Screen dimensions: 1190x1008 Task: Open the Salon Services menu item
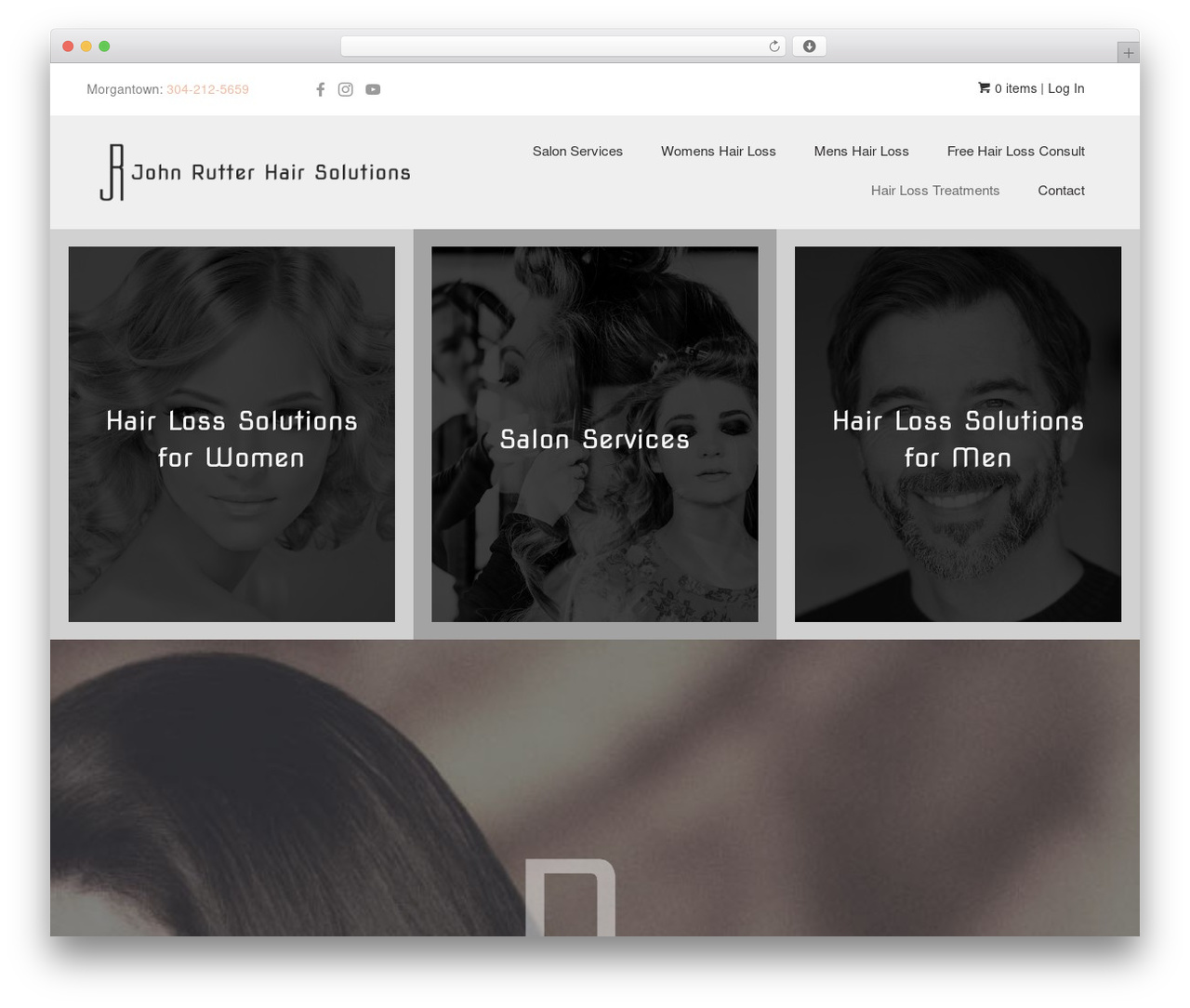(577, 152)
